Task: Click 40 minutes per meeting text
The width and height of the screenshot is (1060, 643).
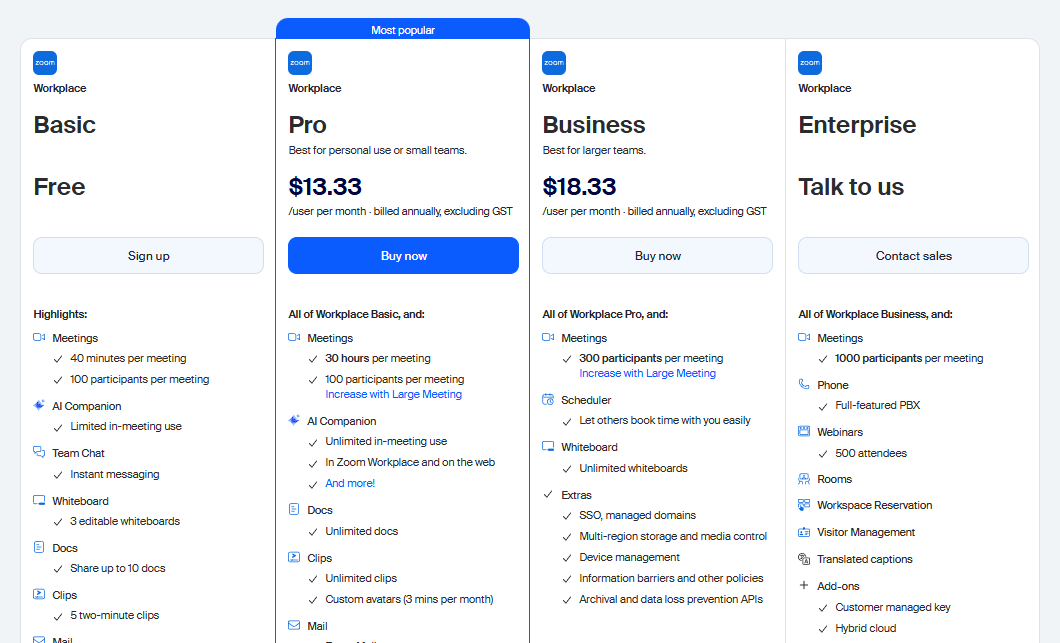Action: pos(128,358)
